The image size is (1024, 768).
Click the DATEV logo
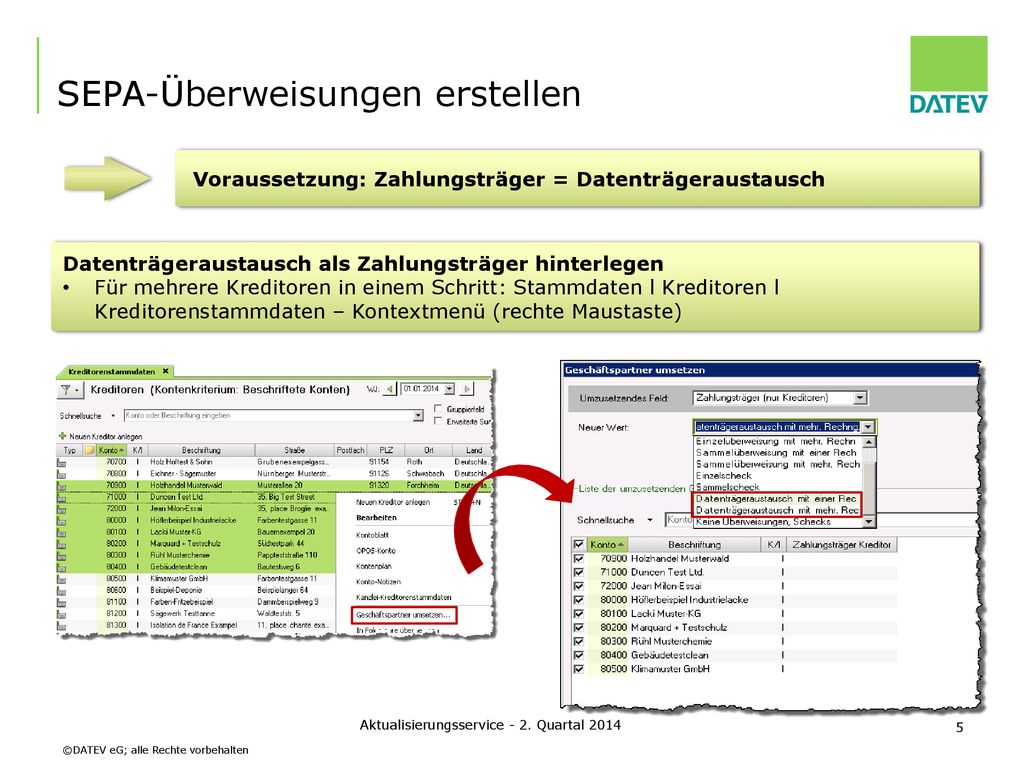pyautogui.click(x=948, y=75)
